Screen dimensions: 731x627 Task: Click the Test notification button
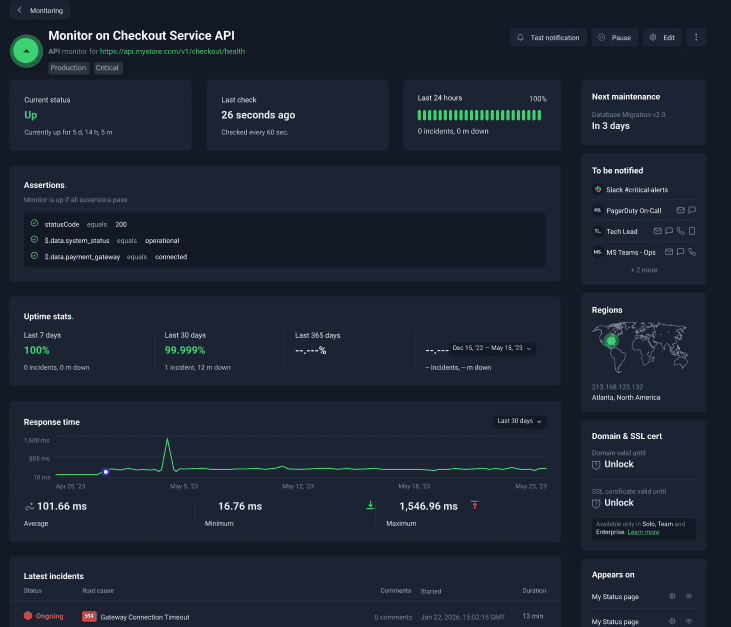pos(547,38)
